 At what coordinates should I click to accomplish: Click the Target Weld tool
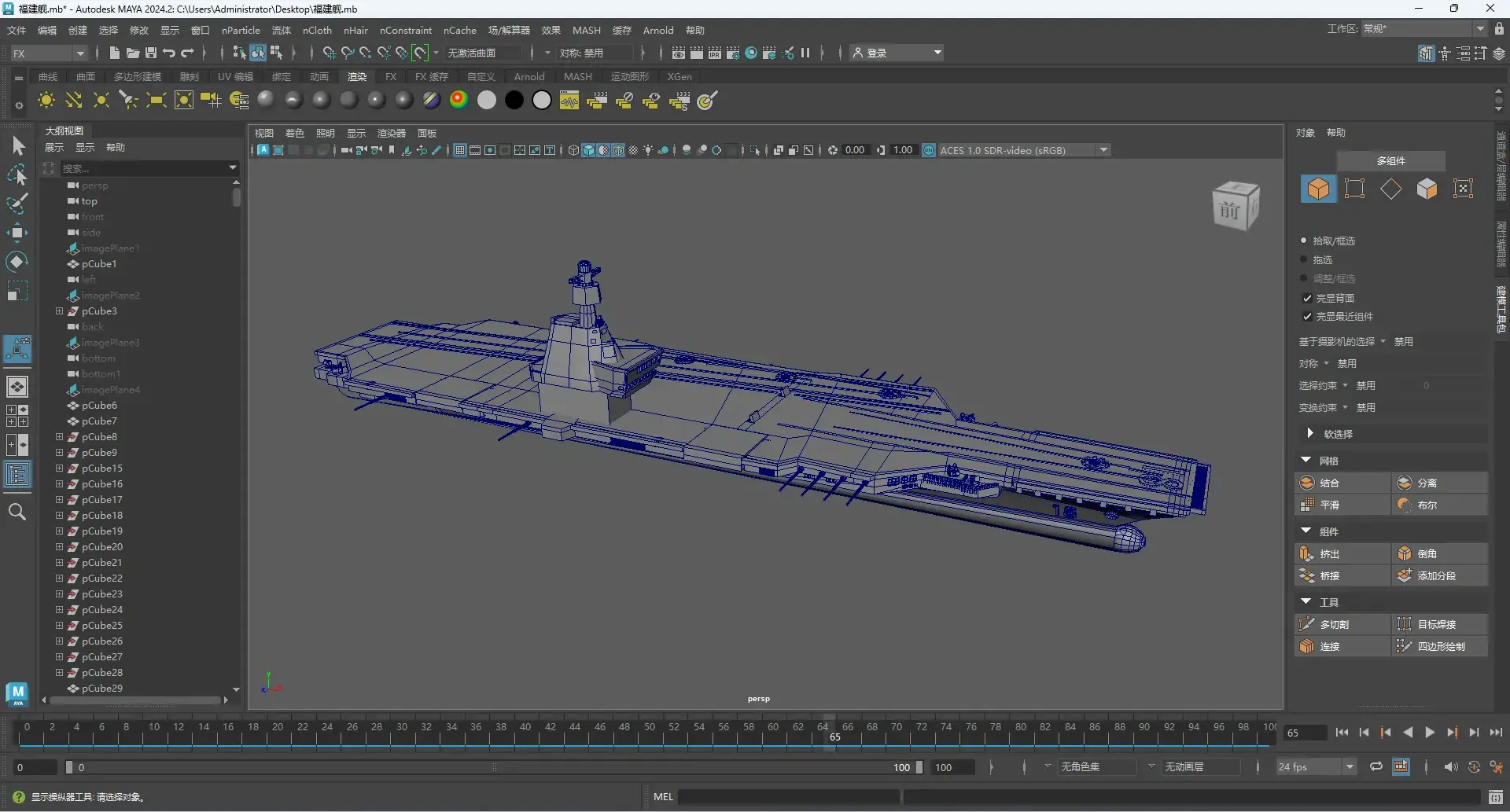tap(1440, 624)
